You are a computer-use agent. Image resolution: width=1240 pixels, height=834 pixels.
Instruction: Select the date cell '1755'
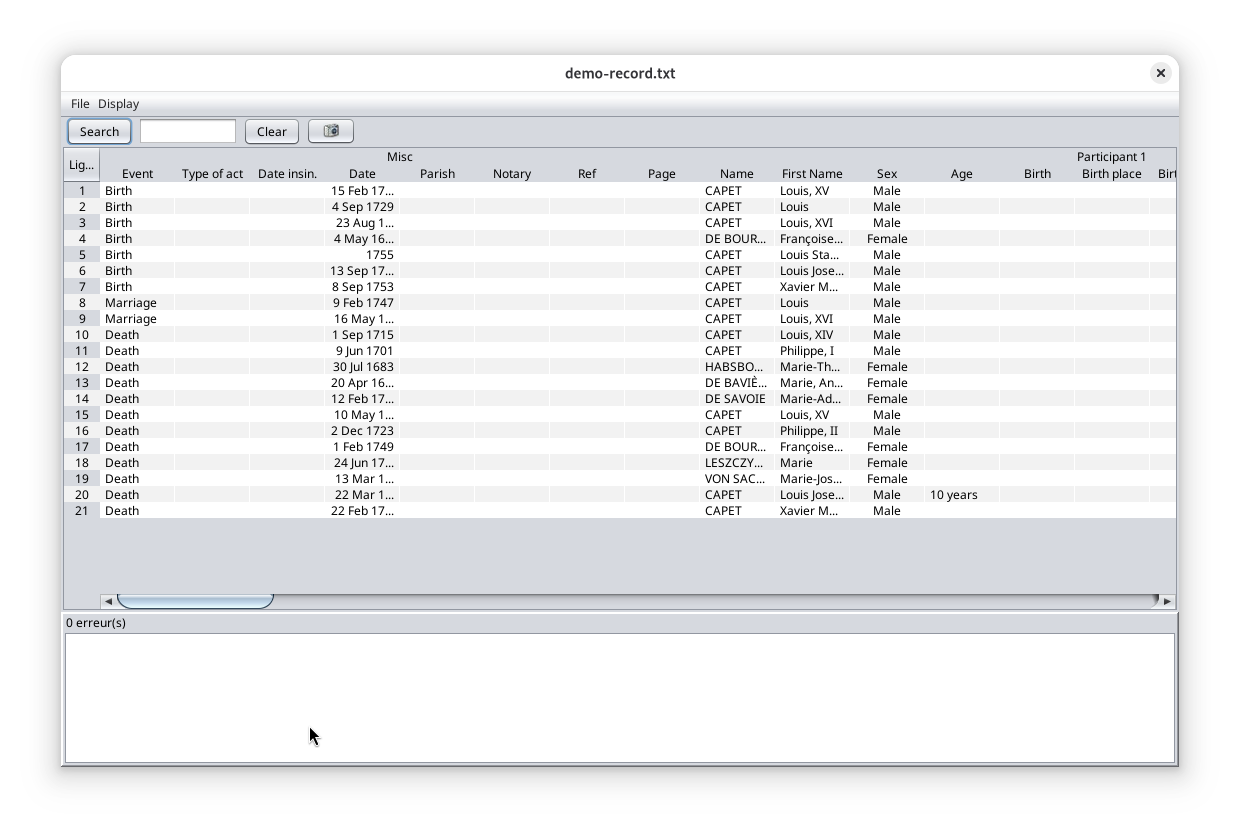point(362,254)
